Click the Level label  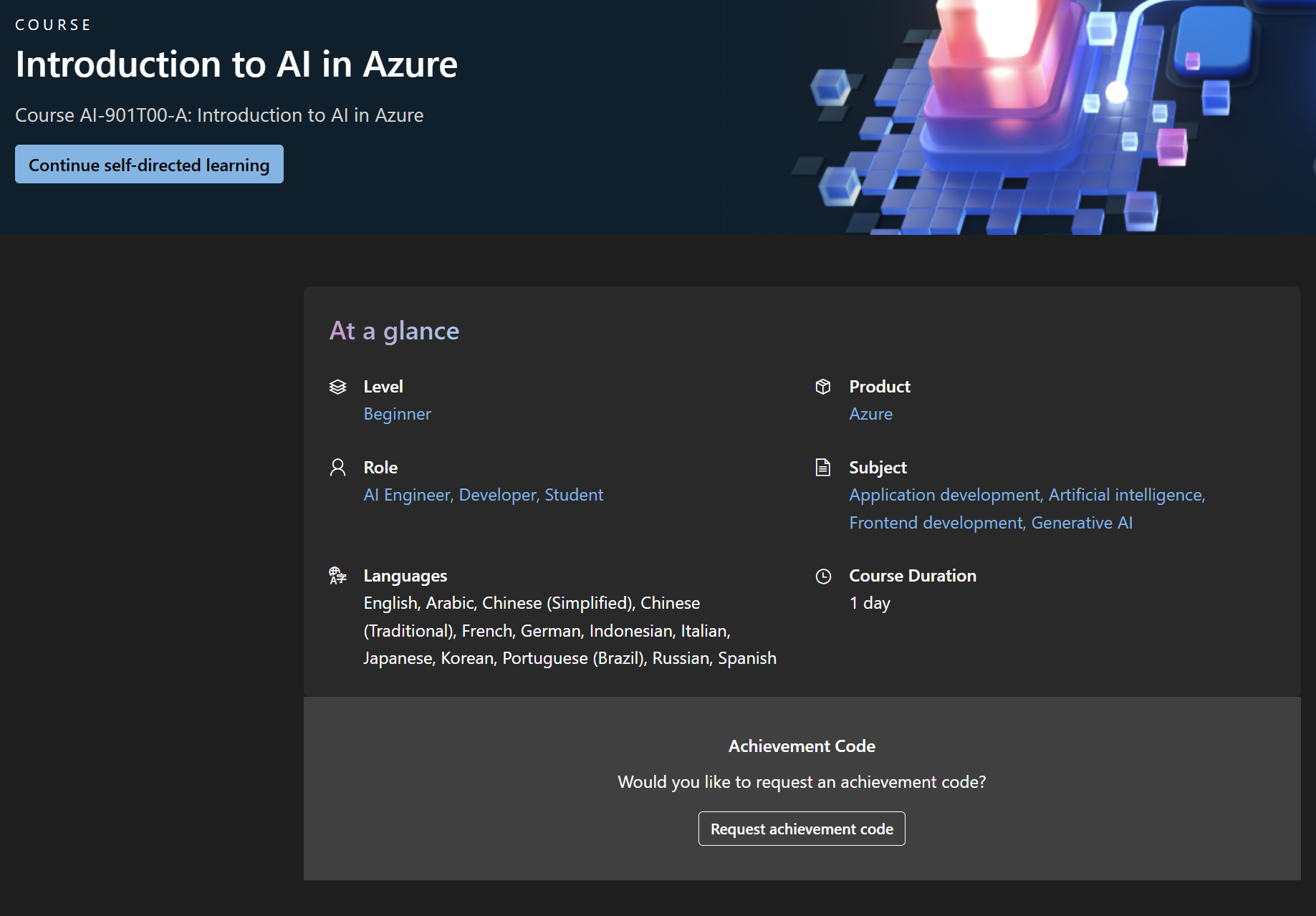click(x=383, y=387)
